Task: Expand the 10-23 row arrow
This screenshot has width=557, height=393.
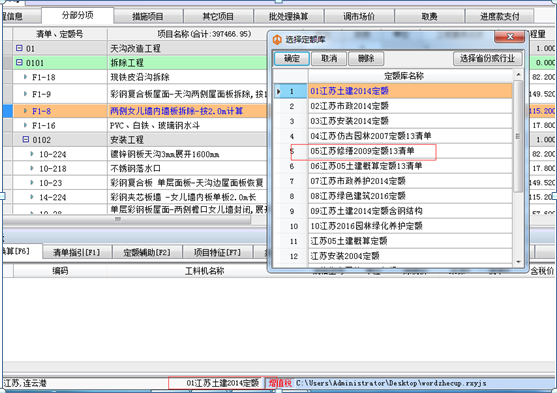Action: [x=32, y=183]
